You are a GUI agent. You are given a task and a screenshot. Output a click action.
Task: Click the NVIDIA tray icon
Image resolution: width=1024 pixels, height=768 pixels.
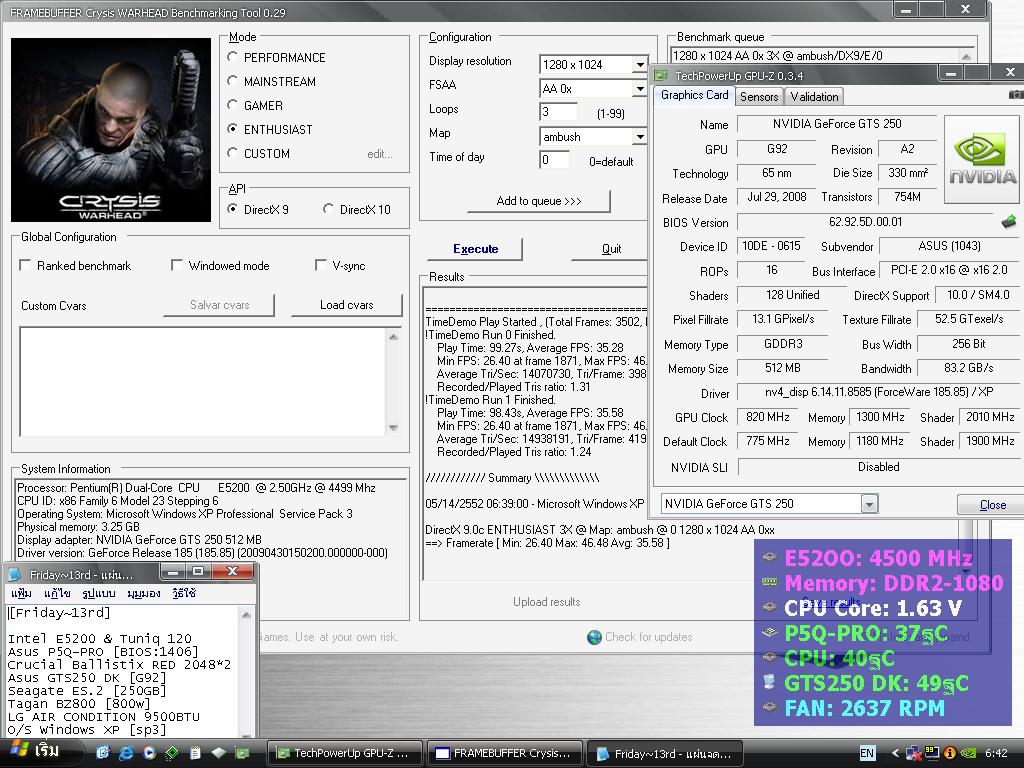tap(967, 753)
